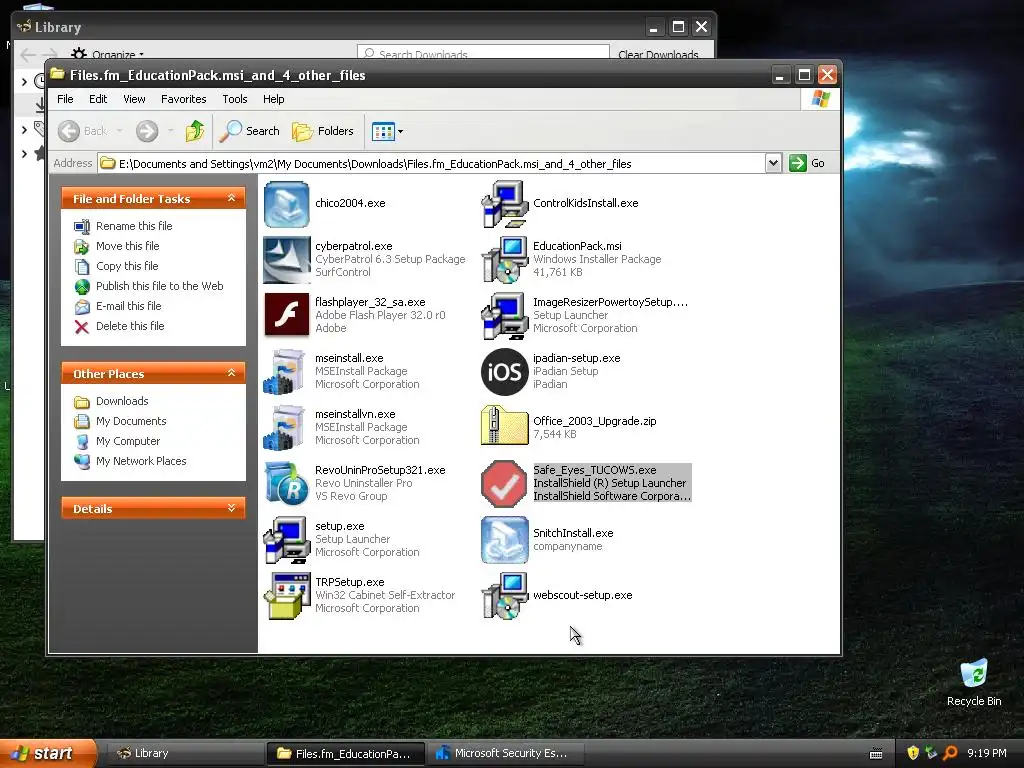This screenshot has width=1024, height=768.
Task: Expand the Details panel
Action: 231,508
